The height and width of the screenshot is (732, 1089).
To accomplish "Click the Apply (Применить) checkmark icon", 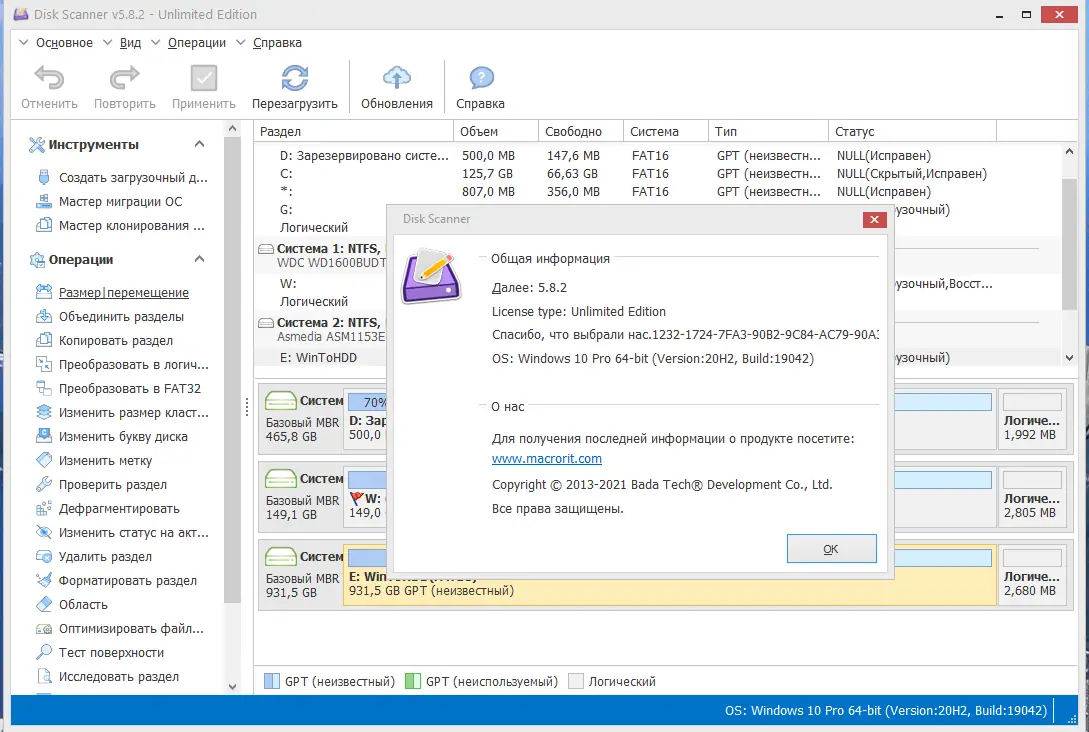I will pos(203,78).
